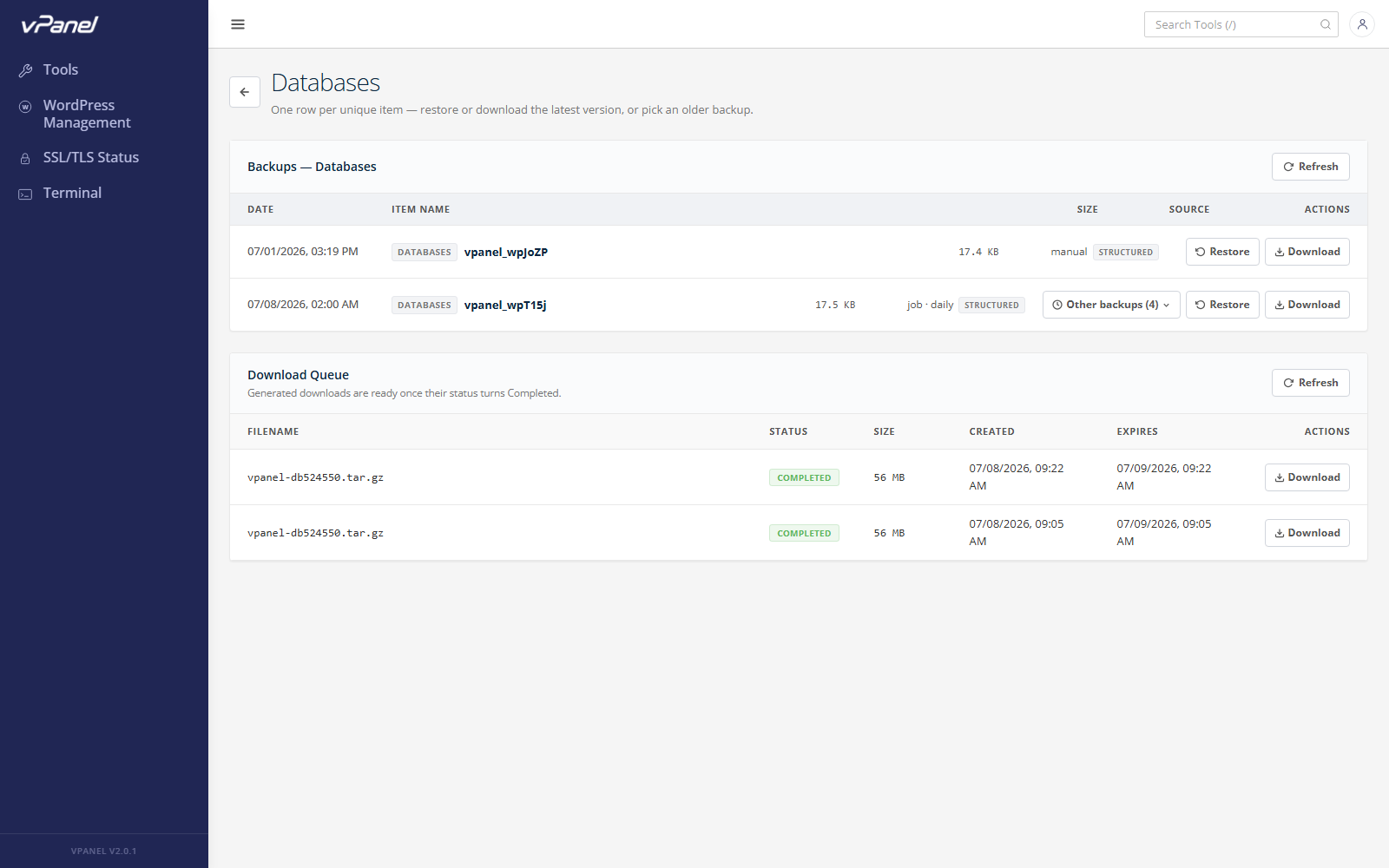Go back using the arrow button

245,92
